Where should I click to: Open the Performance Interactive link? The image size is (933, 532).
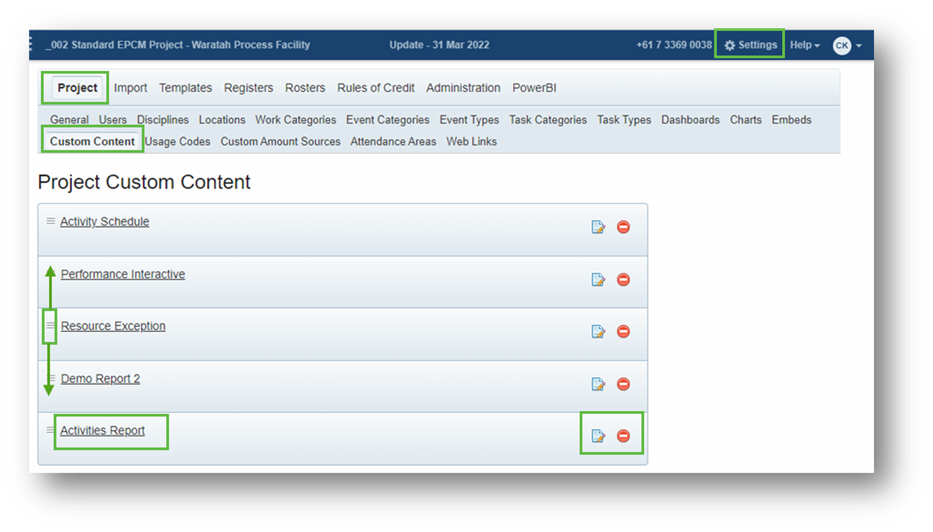click(x=123, y=274)
